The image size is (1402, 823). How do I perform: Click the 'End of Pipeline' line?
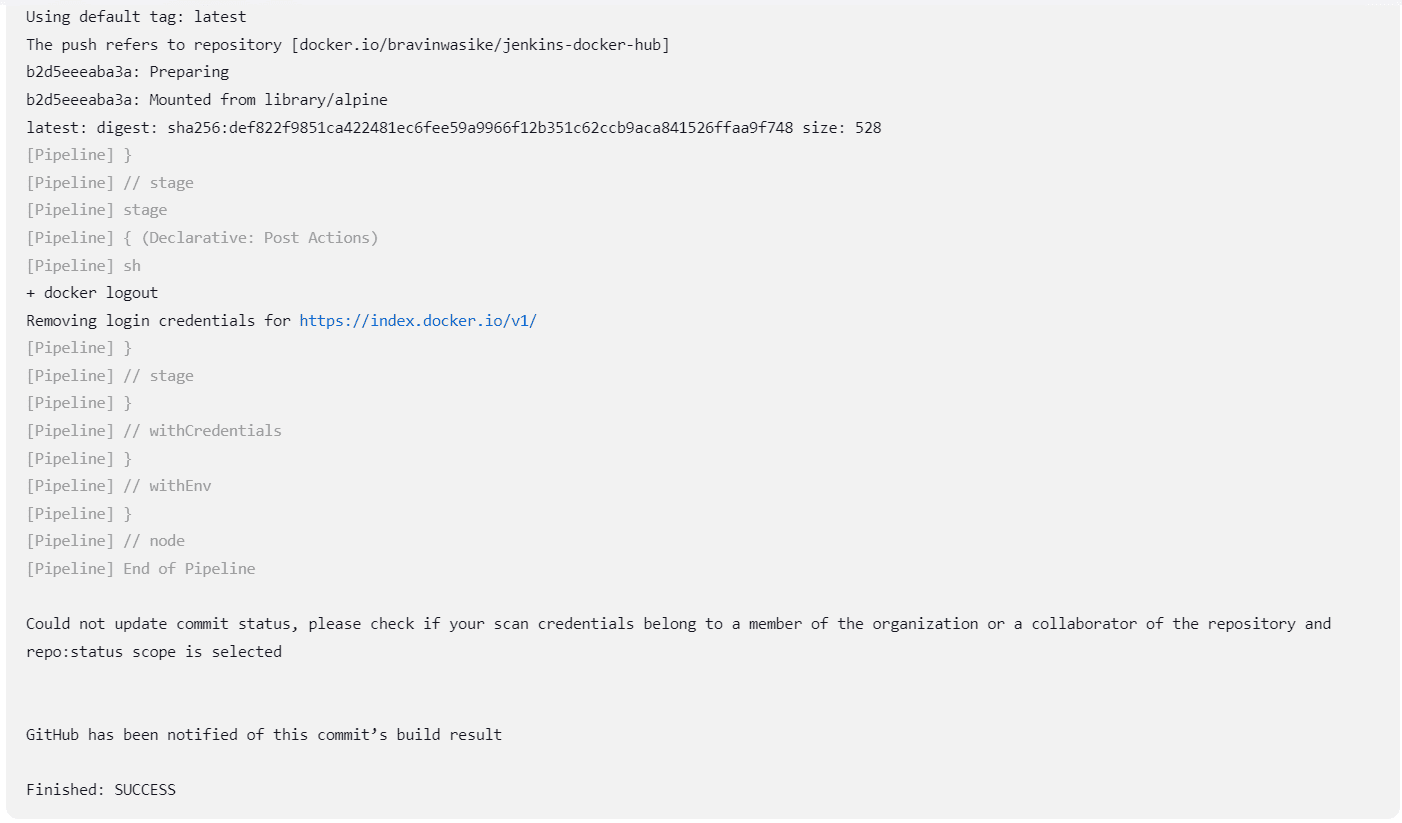coord(141,569)
